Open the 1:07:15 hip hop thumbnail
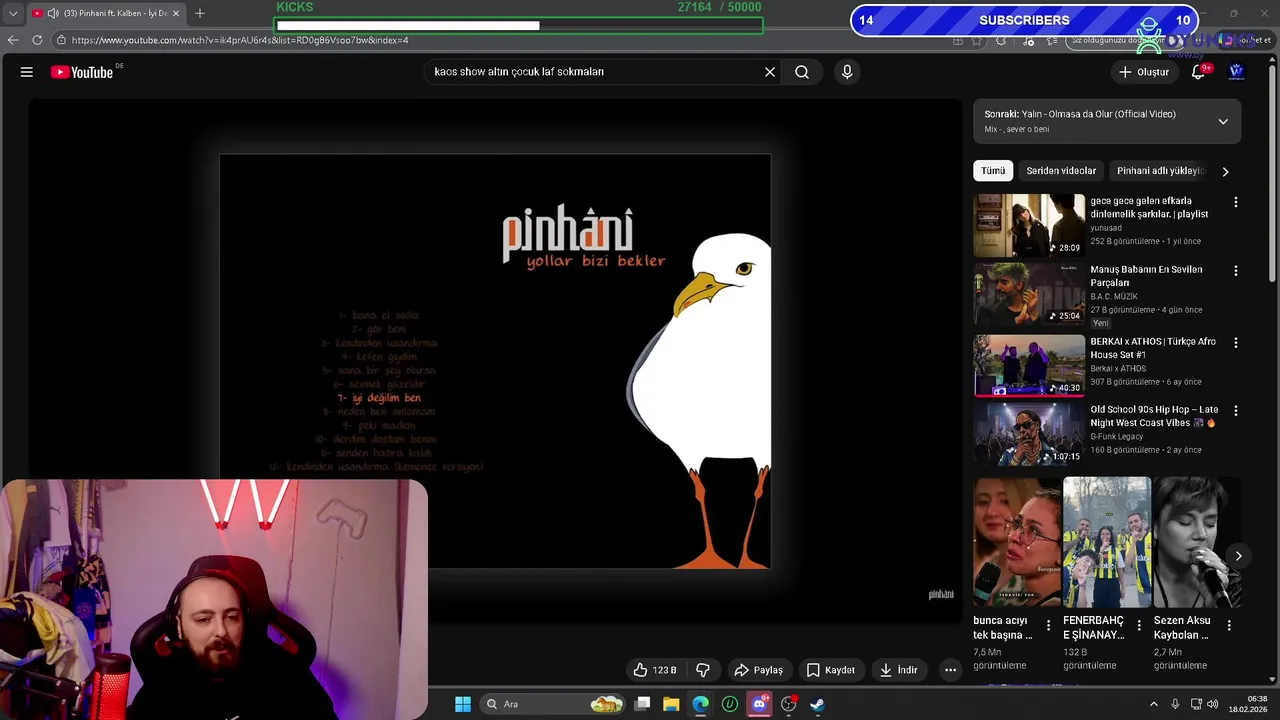 coord(1029,434)
